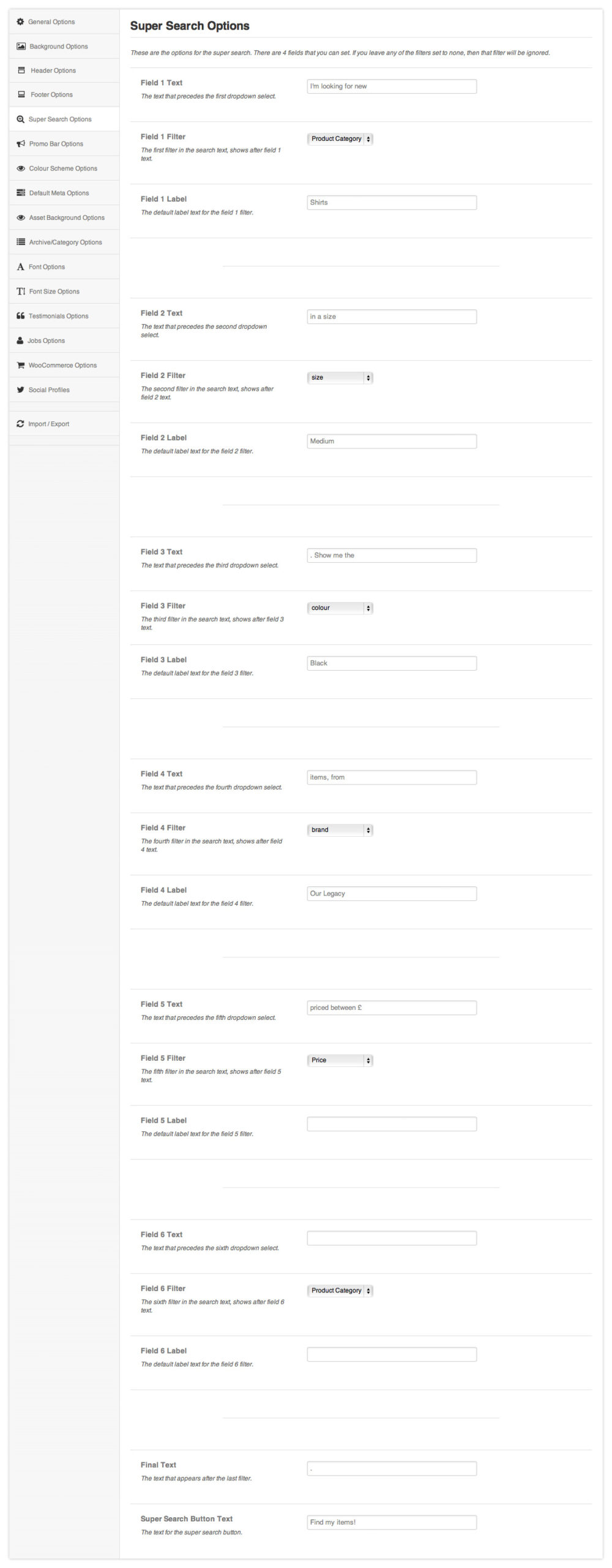Click the Import / Export refresh icon
The height and width of the screenshot is (1568, 612).
point(20,424)
